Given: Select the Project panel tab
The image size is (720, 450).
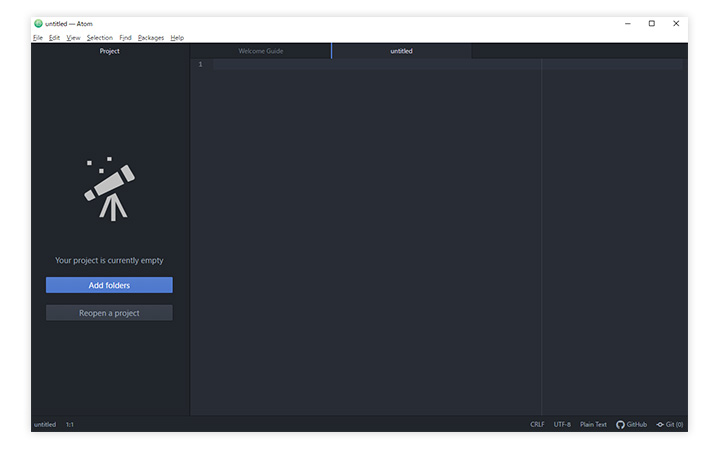Looking at the screenshot, I should 109,51.
